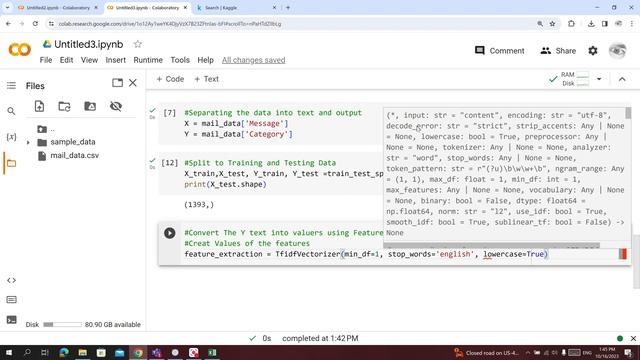The height and width of the screenshot is (360, 640).
Task: Open File Explorer from taskbar
Action: click(82, 352)
